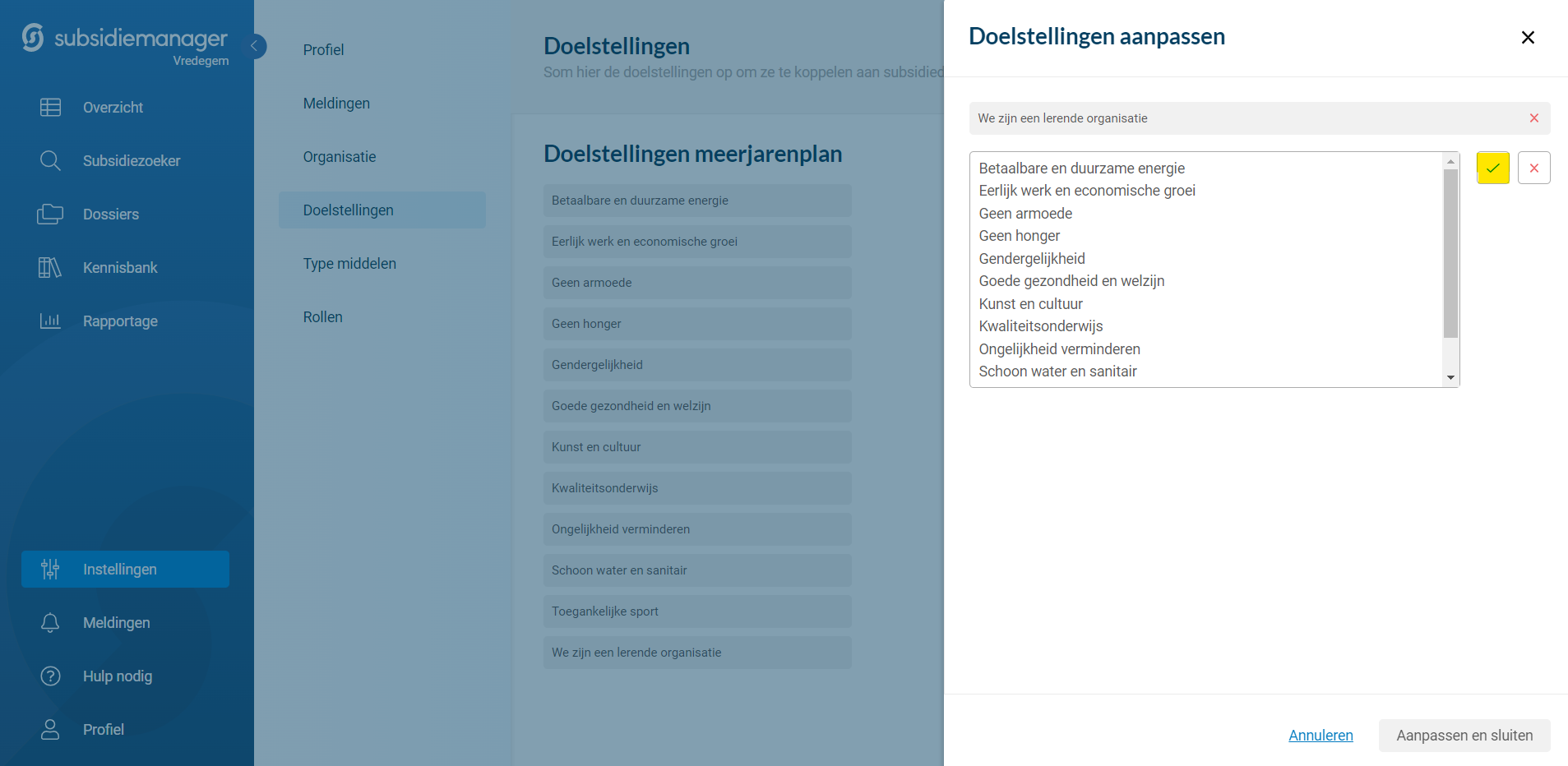Screen dimensions: 1568x766
Task: Click the Meldingen bell icon in sidebar
Action: point(50,623)
